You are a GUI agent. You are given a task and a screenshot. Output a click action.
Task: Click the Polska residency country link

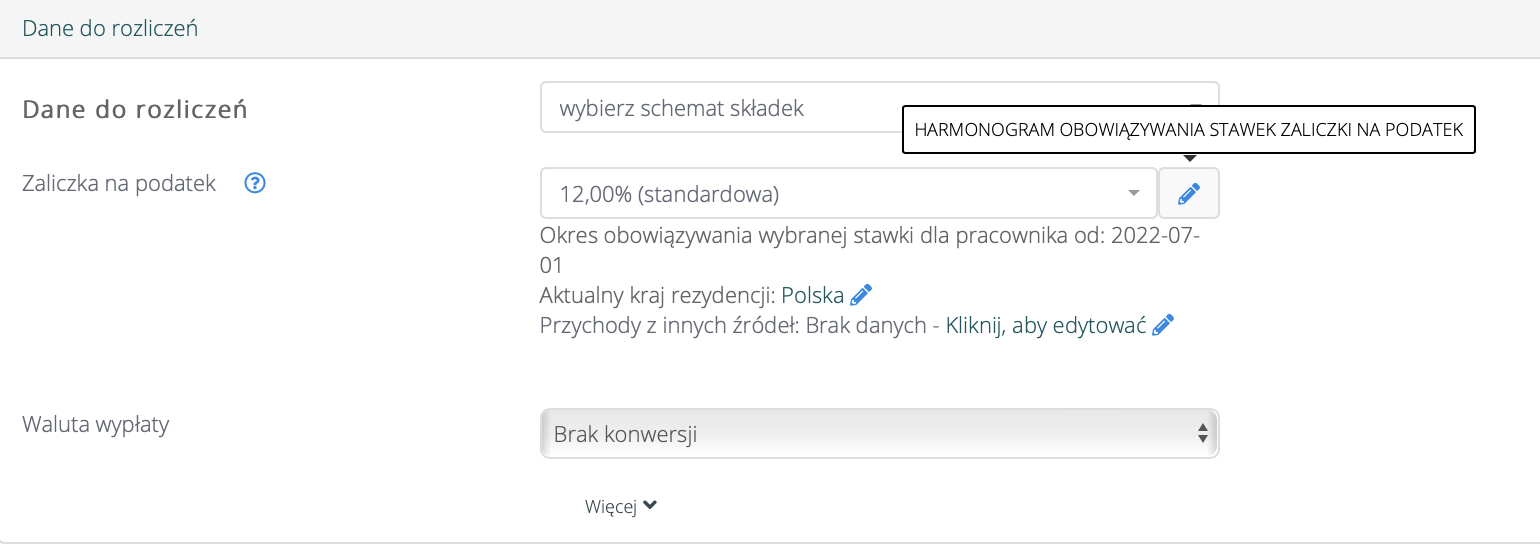point(812,295)
